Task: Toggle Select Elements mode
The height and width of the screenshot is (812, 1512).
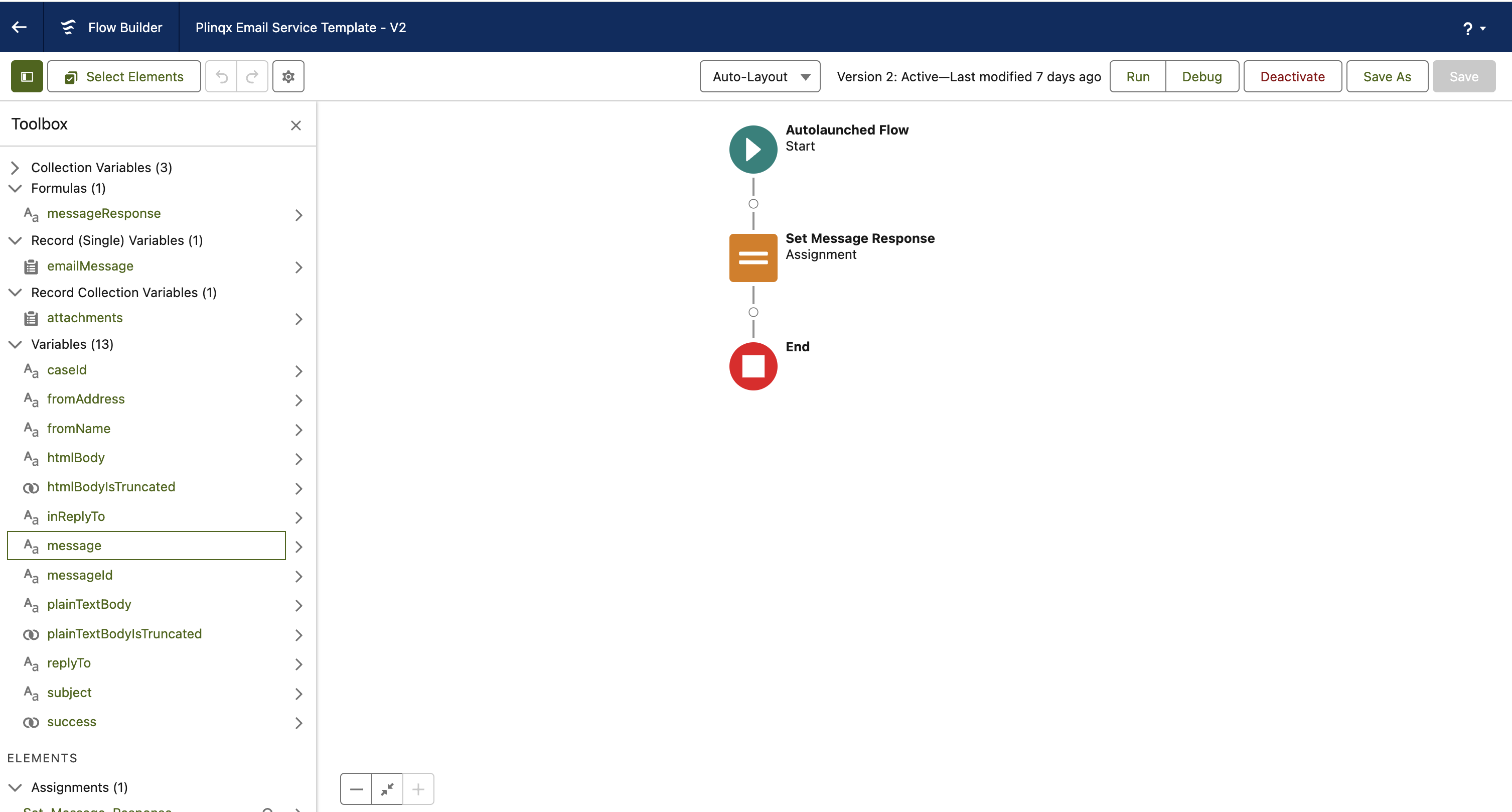Action: point(124,76)
